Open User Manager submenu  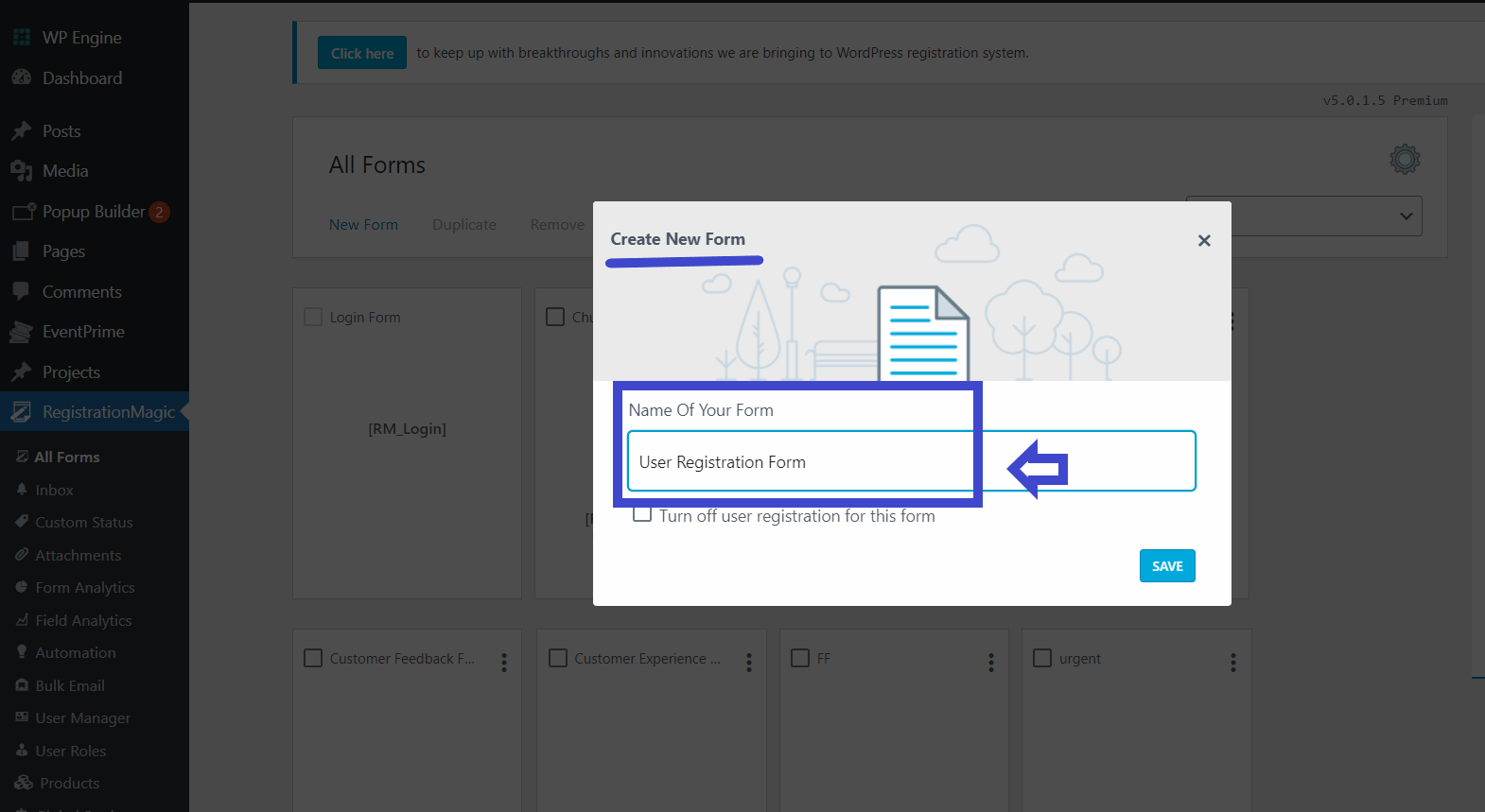[x=83, y=717]
